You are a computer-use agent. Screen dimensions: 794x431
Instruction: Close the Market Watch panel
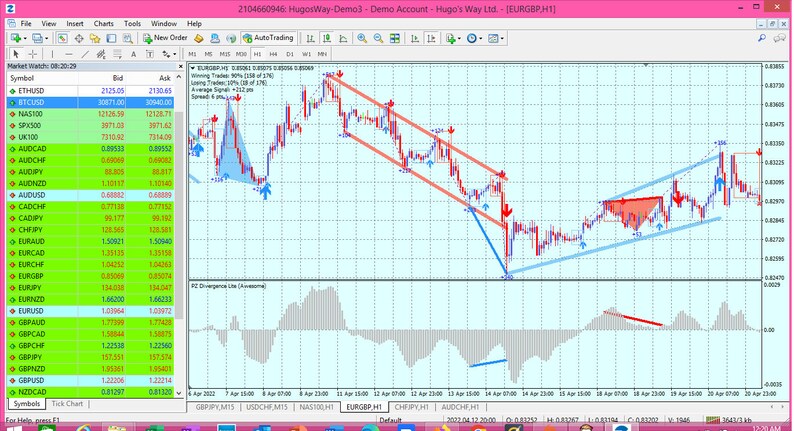pyautogui.click(x=181, y=66)
